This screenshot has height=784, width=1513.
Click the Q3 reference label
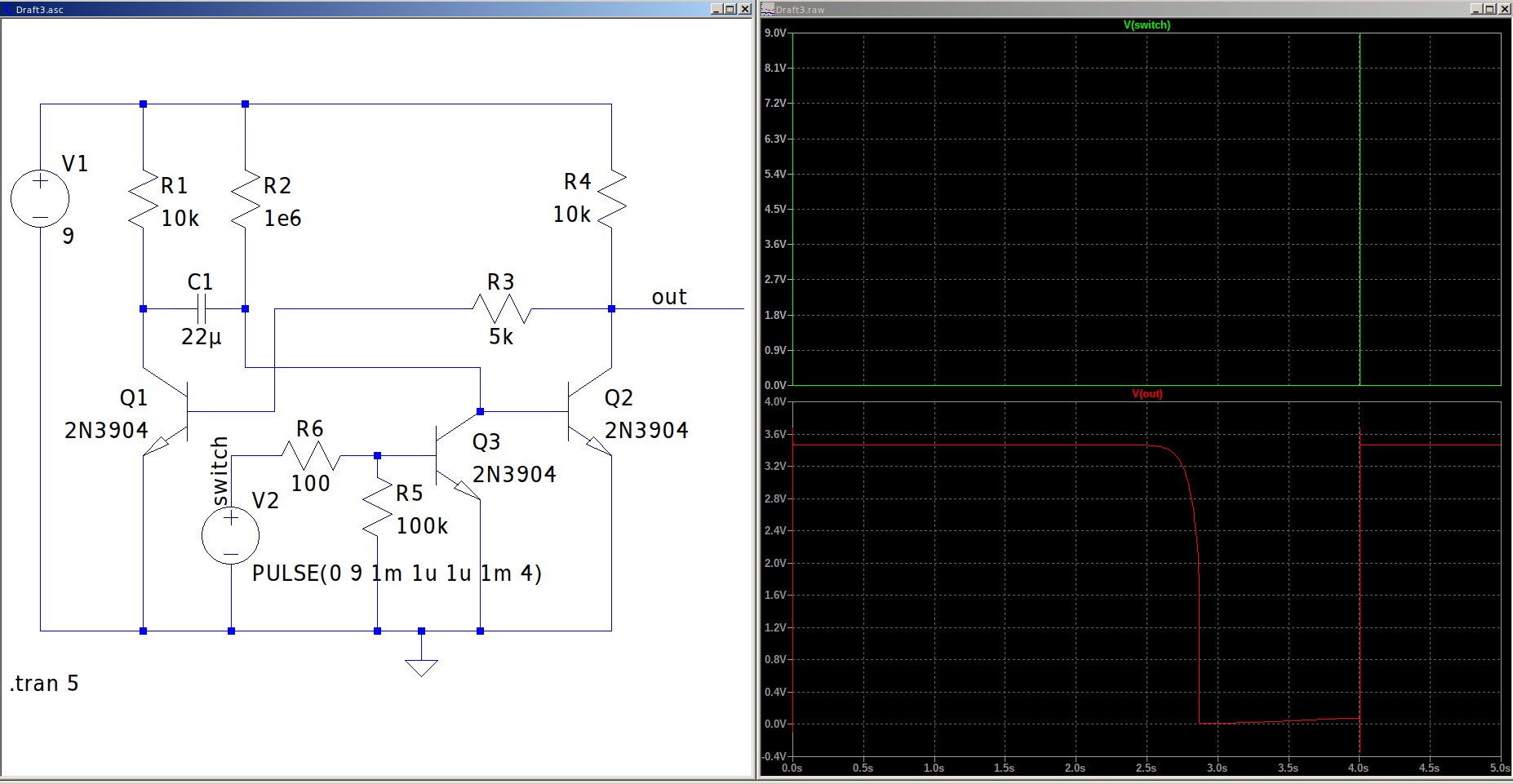pos(486,442)
